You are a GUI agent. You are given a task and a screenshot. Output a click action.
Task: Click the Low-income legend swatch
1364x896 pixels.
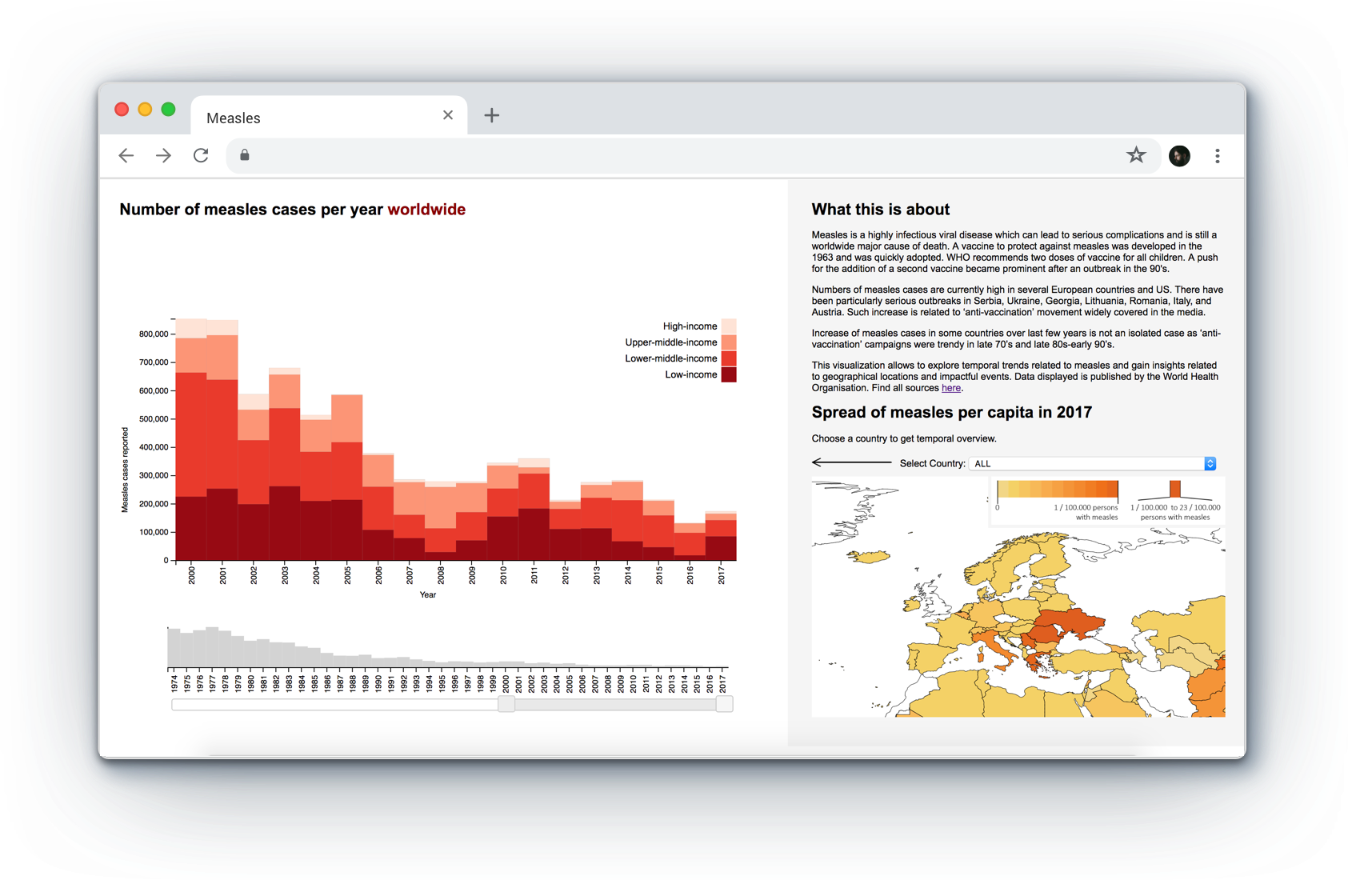coord(729,374)
